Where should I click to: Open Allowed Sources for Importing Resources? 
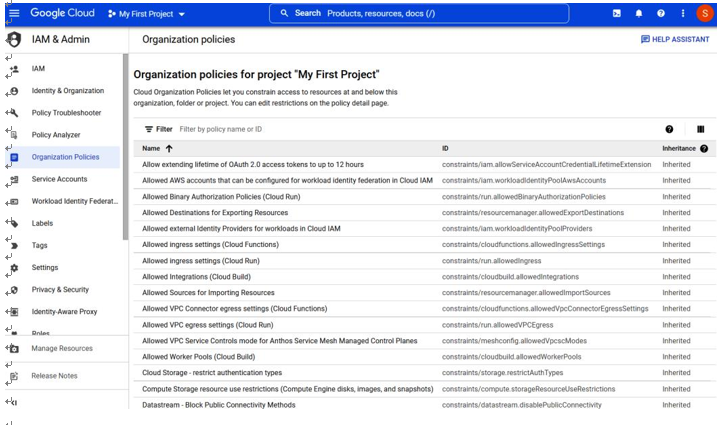tap(208, 293)
